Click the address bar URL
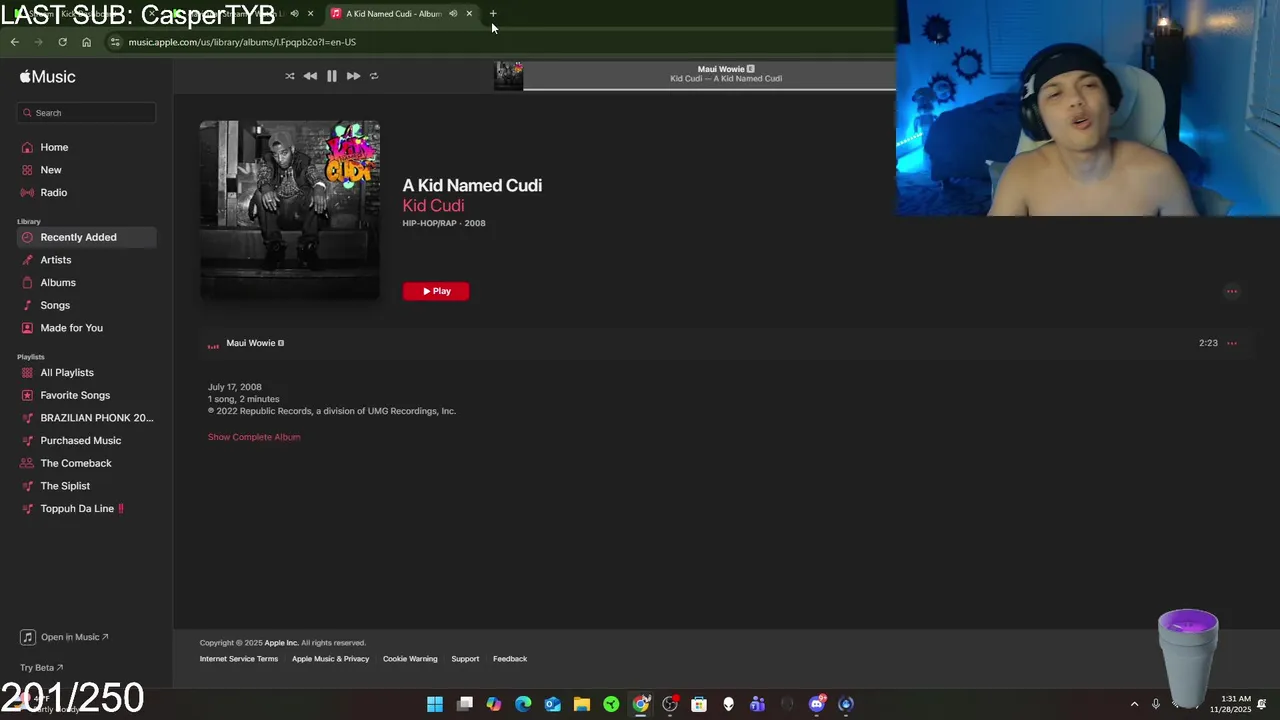Screen dimensions: 1280x720 [x=242, y=42]
